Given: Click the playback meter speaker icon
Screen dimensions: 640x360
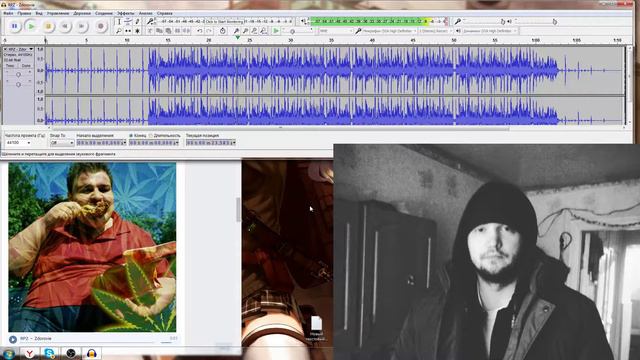Looking at the screenshot, I should pyautogui.click(x=303, y=21).
